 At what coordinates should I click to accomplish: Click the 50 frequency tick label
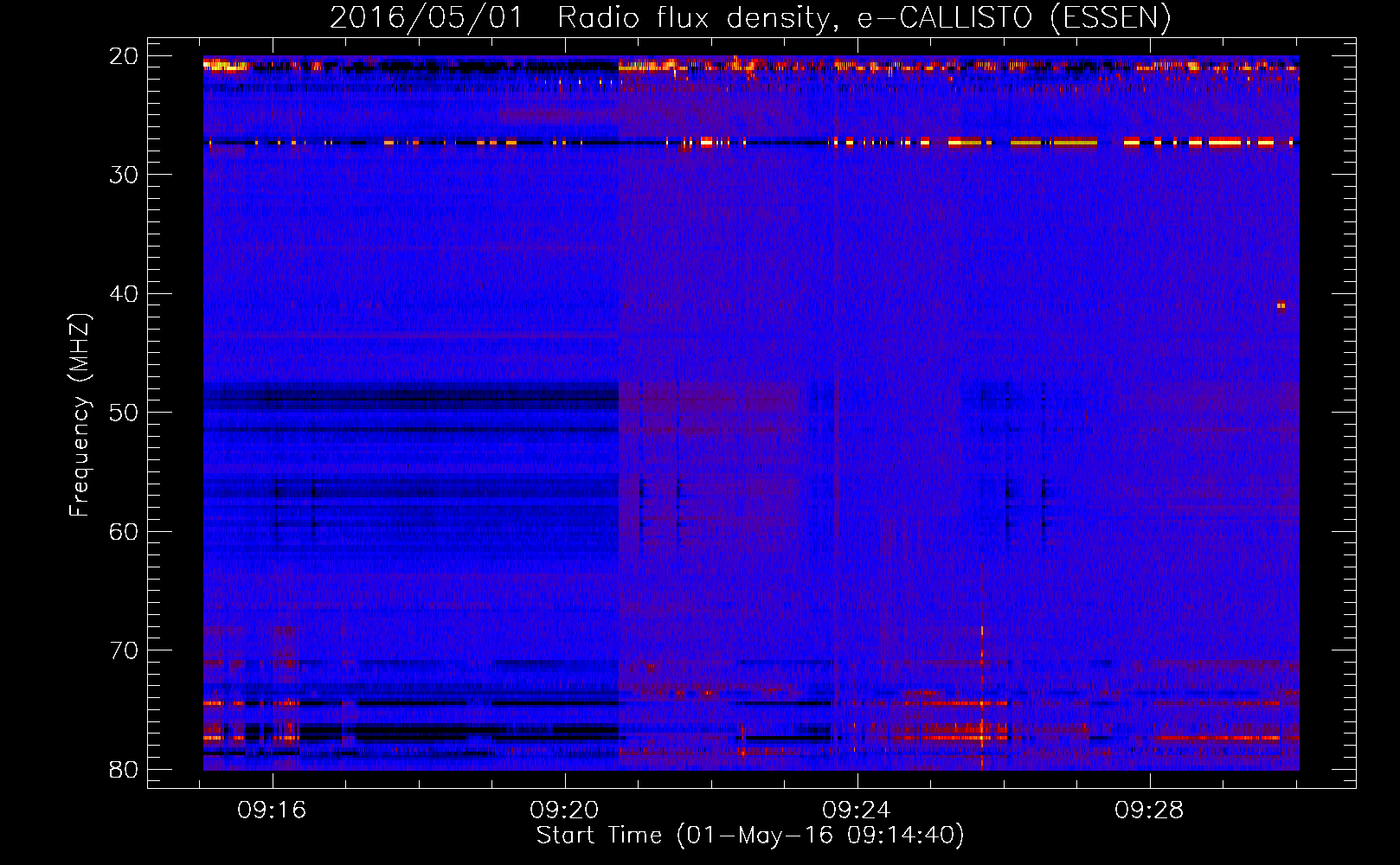(x=125, y=413)
